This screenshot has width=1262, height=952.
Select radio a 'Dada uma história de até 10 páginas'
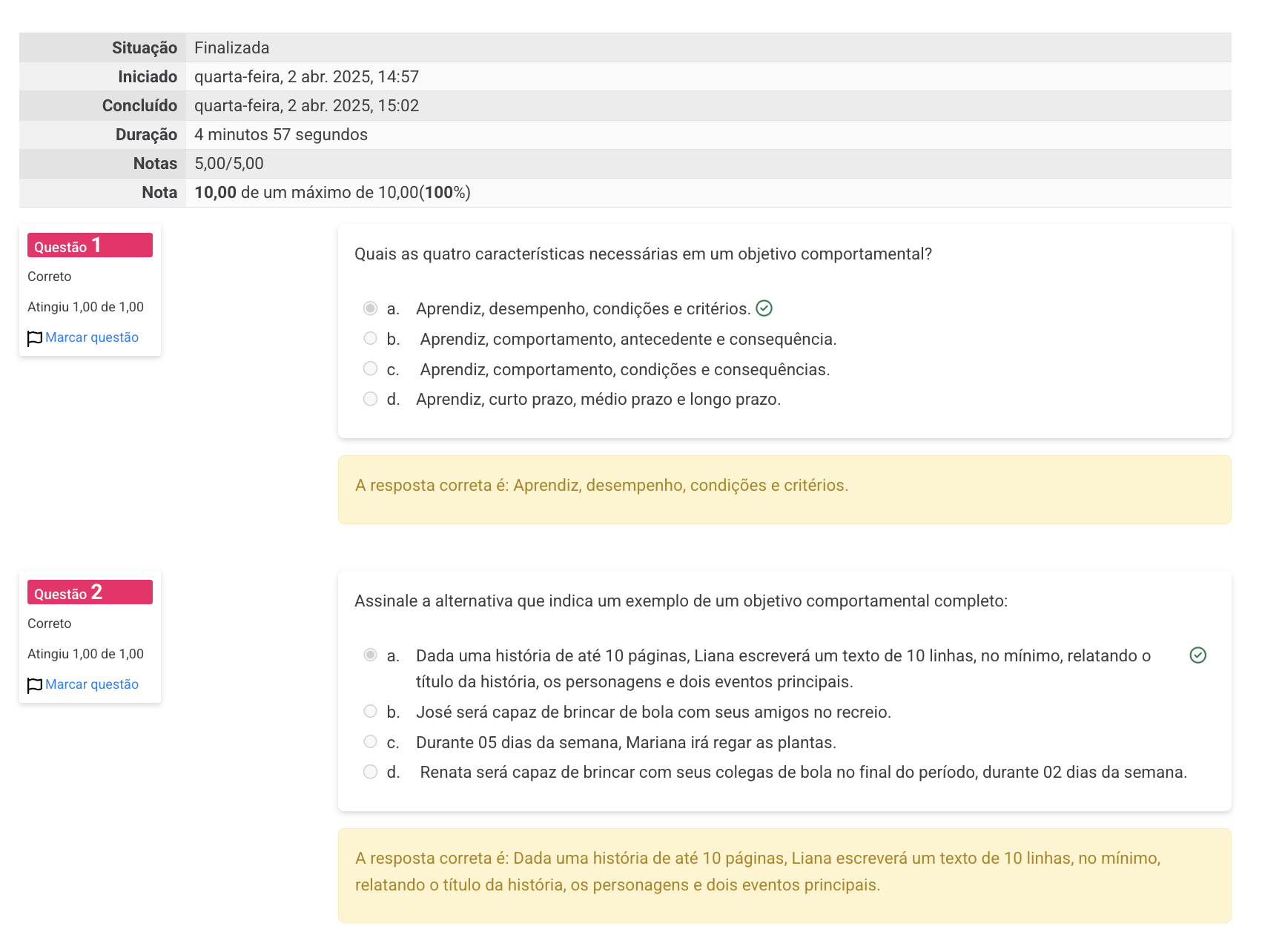coord(371,655)
